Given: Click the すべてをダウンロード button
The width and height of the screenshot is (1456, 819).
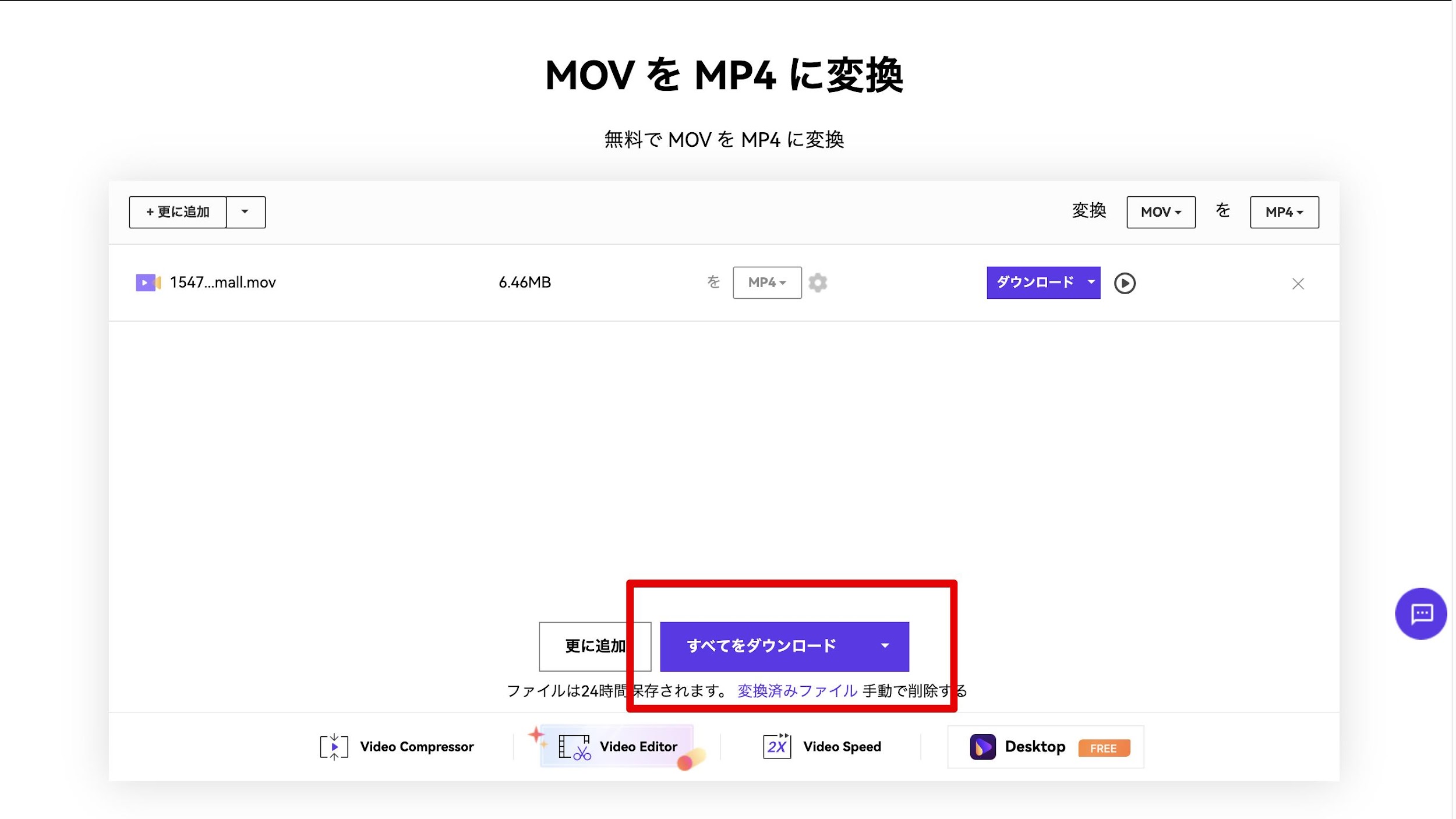Looking at the screenshot, I should tap(761, 646).
